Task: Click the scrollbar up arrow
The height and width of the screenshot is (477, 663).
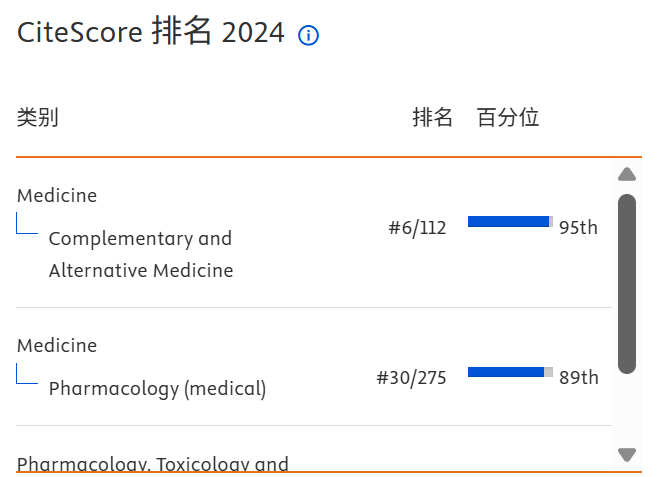Action: (627, 174)
